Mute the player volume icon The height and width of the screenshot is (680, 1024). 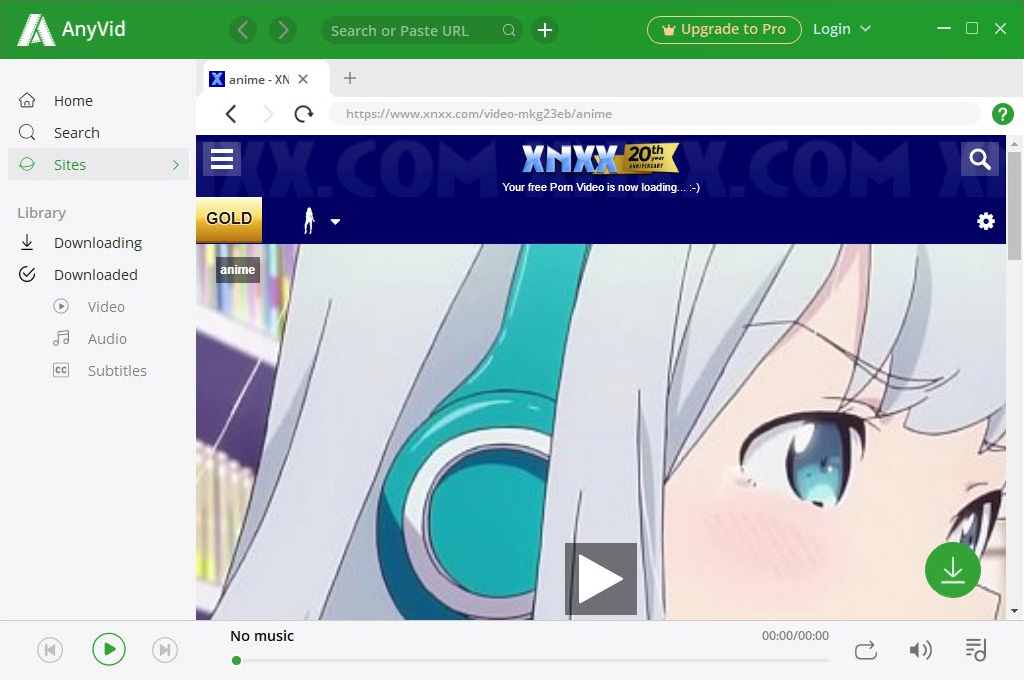920,650
